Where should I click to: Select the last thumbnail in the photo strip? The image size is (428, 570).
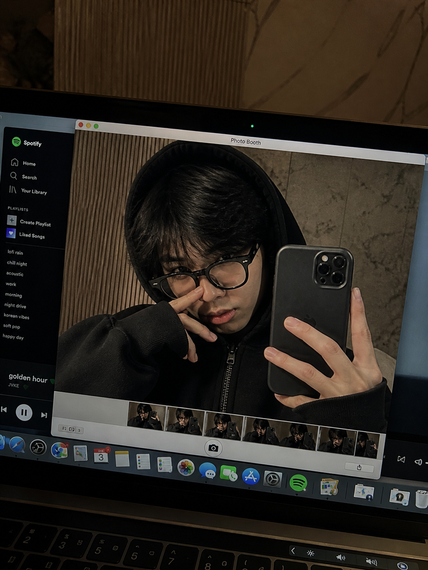point(367,444)
